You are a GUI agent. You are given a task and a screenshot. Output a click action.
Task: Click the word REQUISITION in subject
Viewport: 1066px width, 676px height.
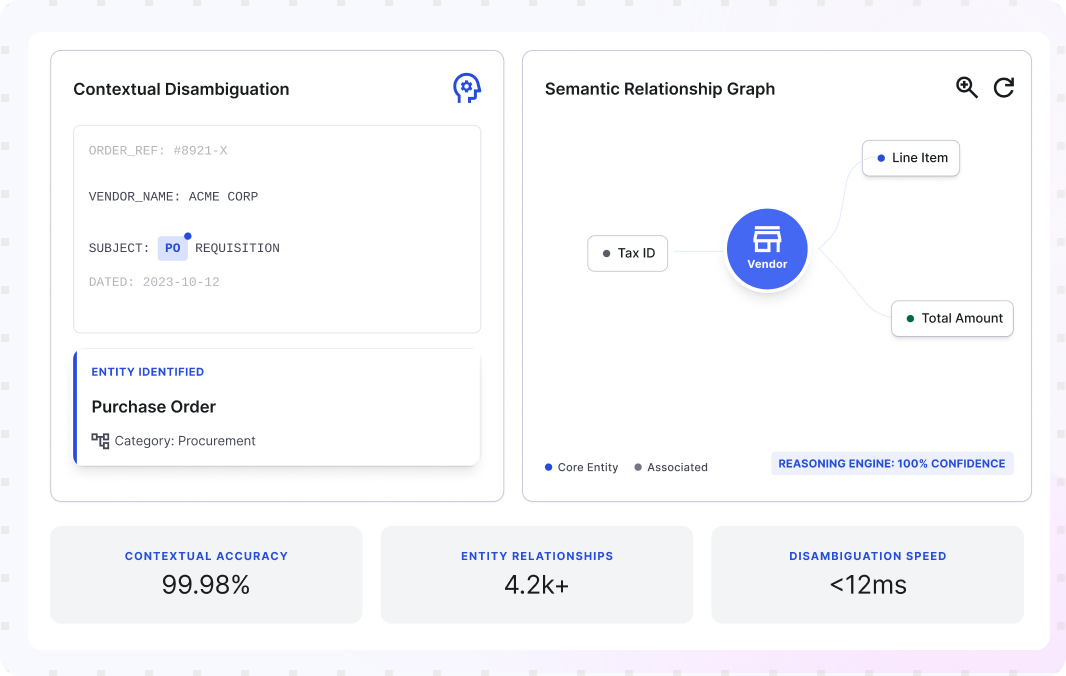237,248
